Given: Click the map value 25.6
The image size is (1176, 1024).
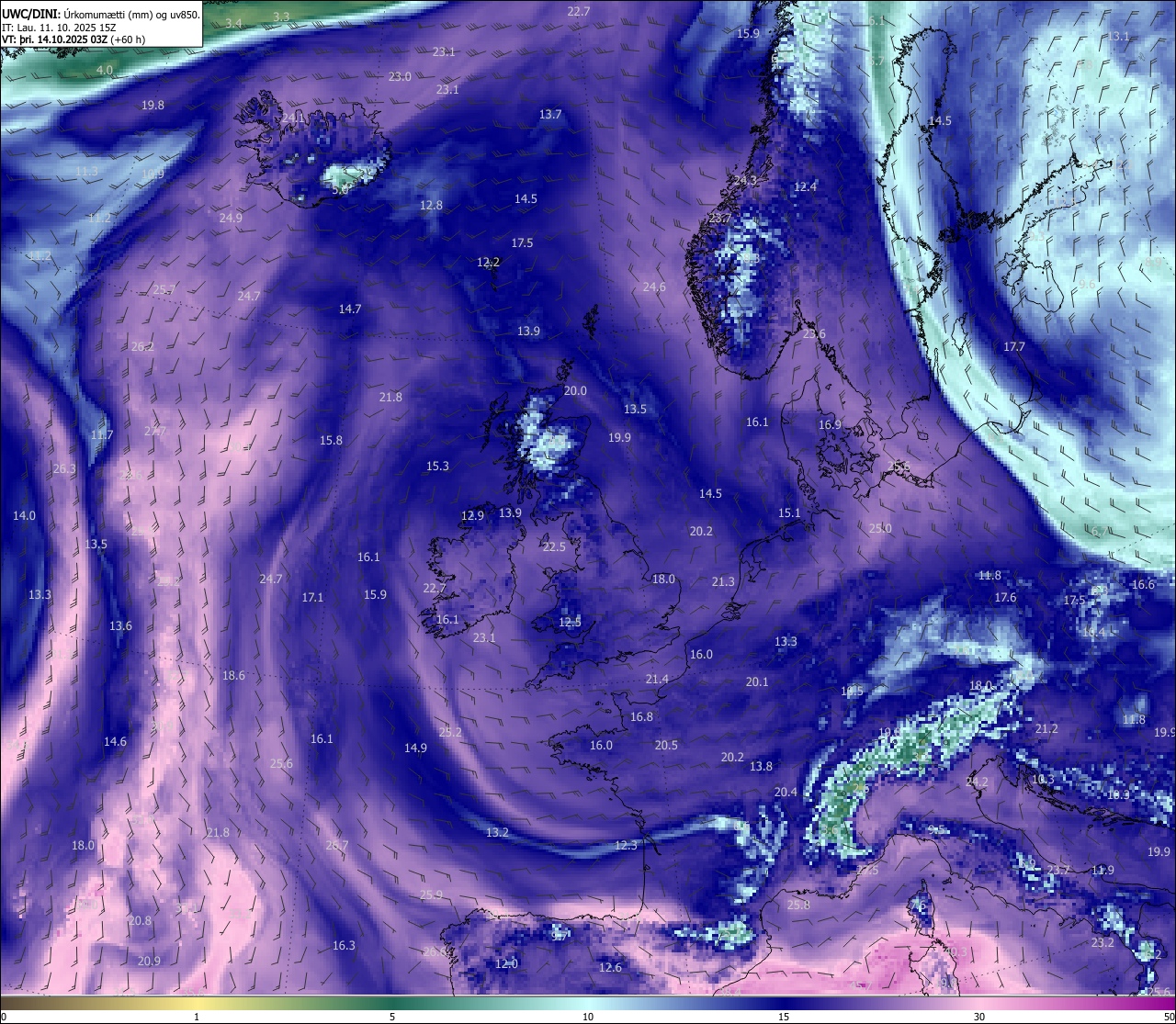Looking at the screenshot, I should (281, 763).
